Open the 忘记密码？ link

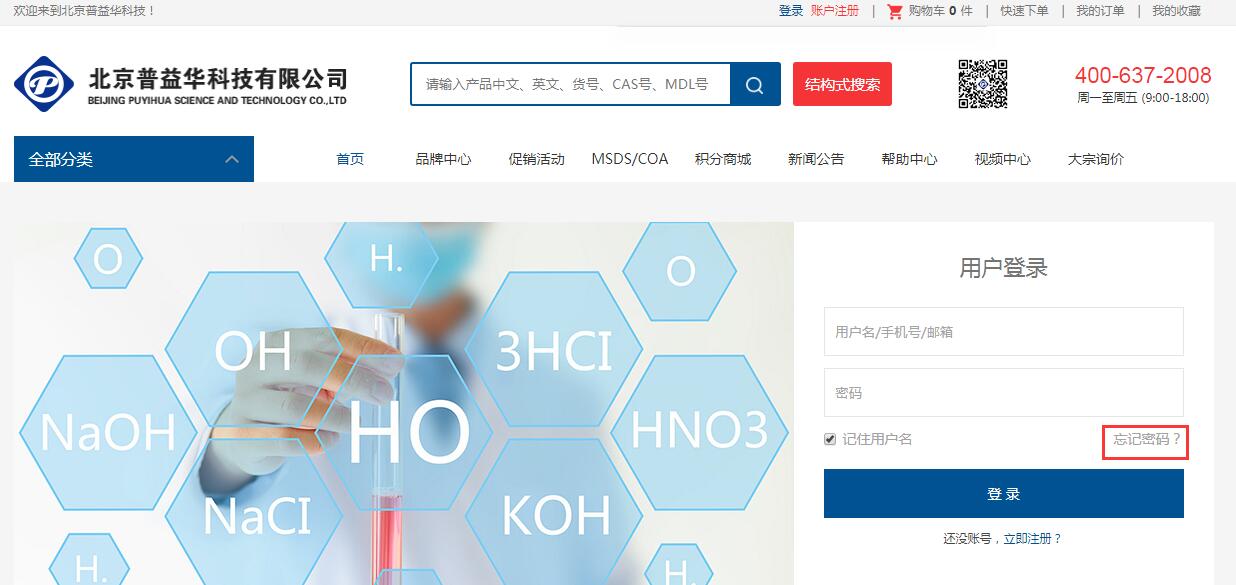pyautogui.click(x=1146, y=439)
